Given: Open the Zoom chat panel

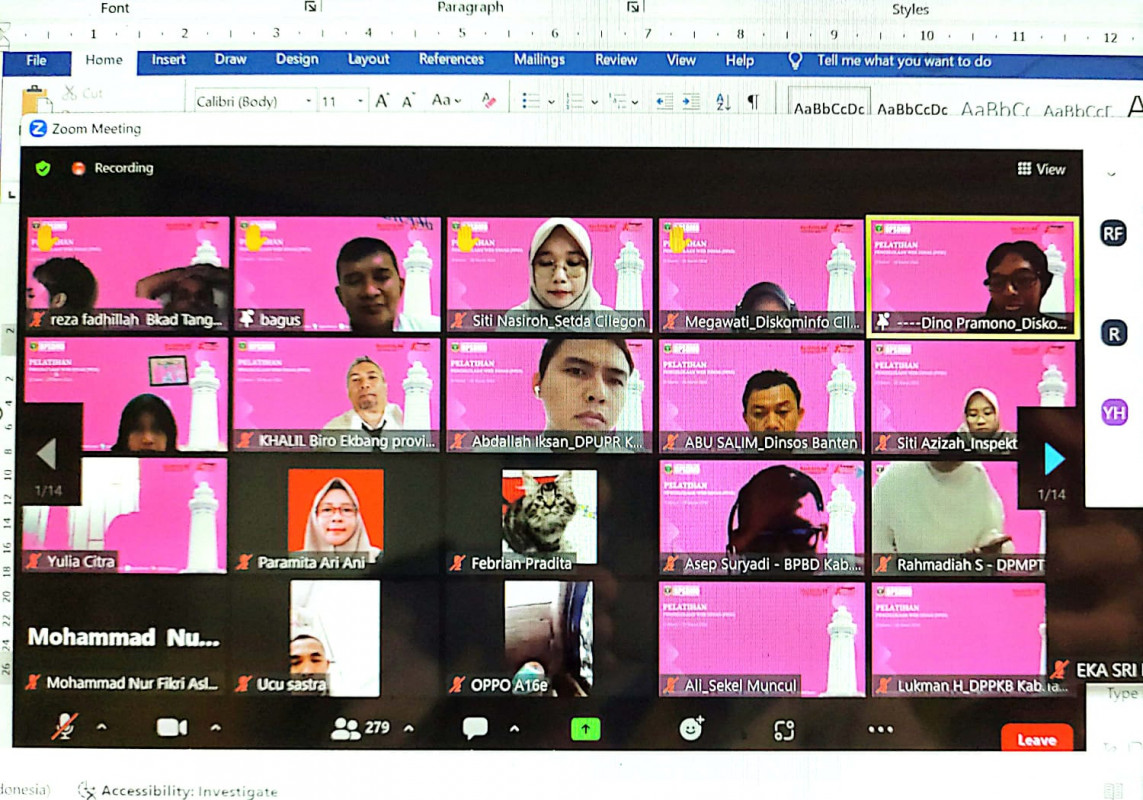Looking at the screenshot, I should point(475,728).
